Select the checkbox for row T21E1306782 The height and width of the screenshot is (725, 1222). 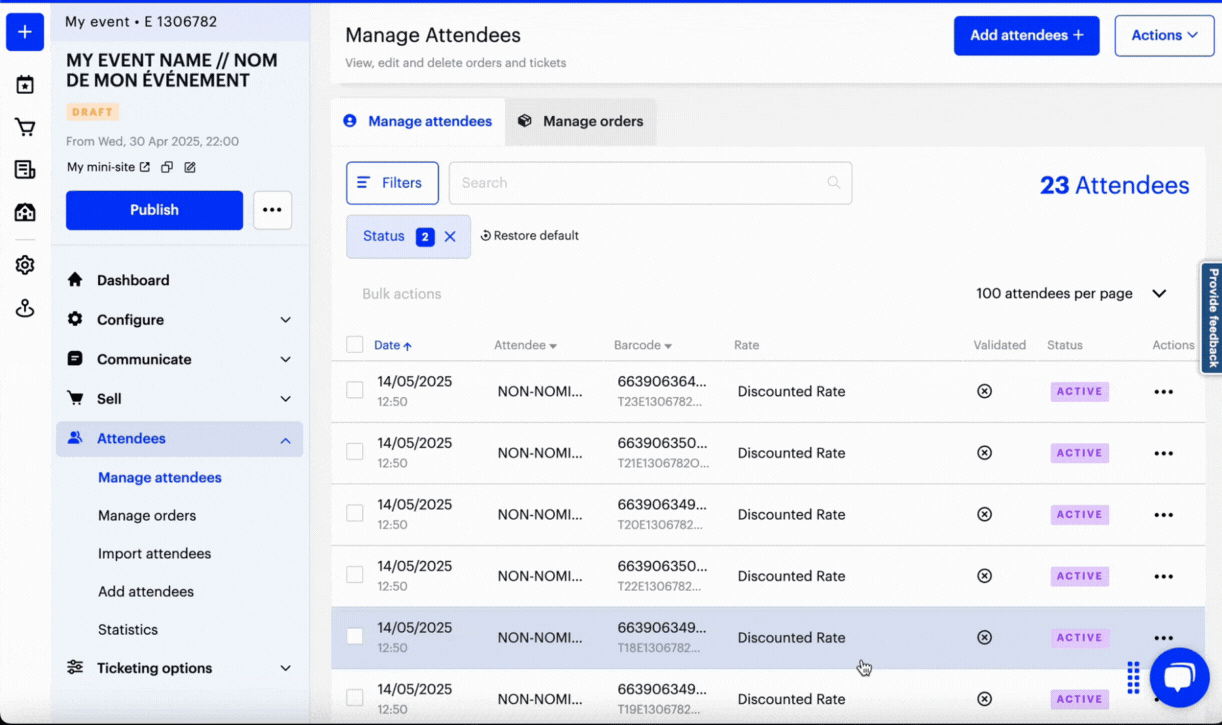pos(354,452)
